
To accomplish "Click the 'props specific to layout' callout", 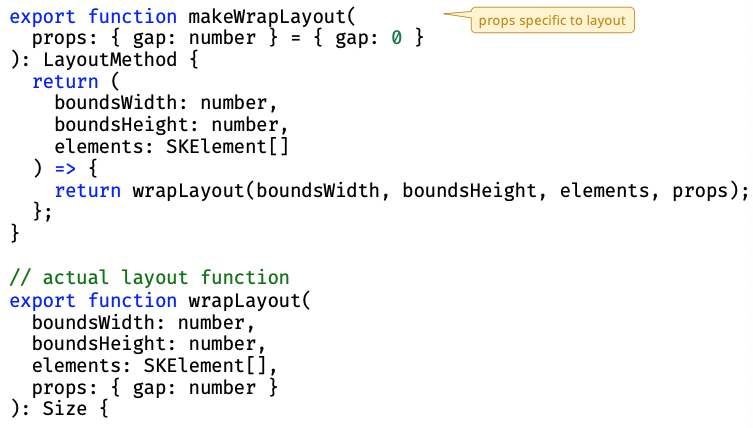I will 551,20.
